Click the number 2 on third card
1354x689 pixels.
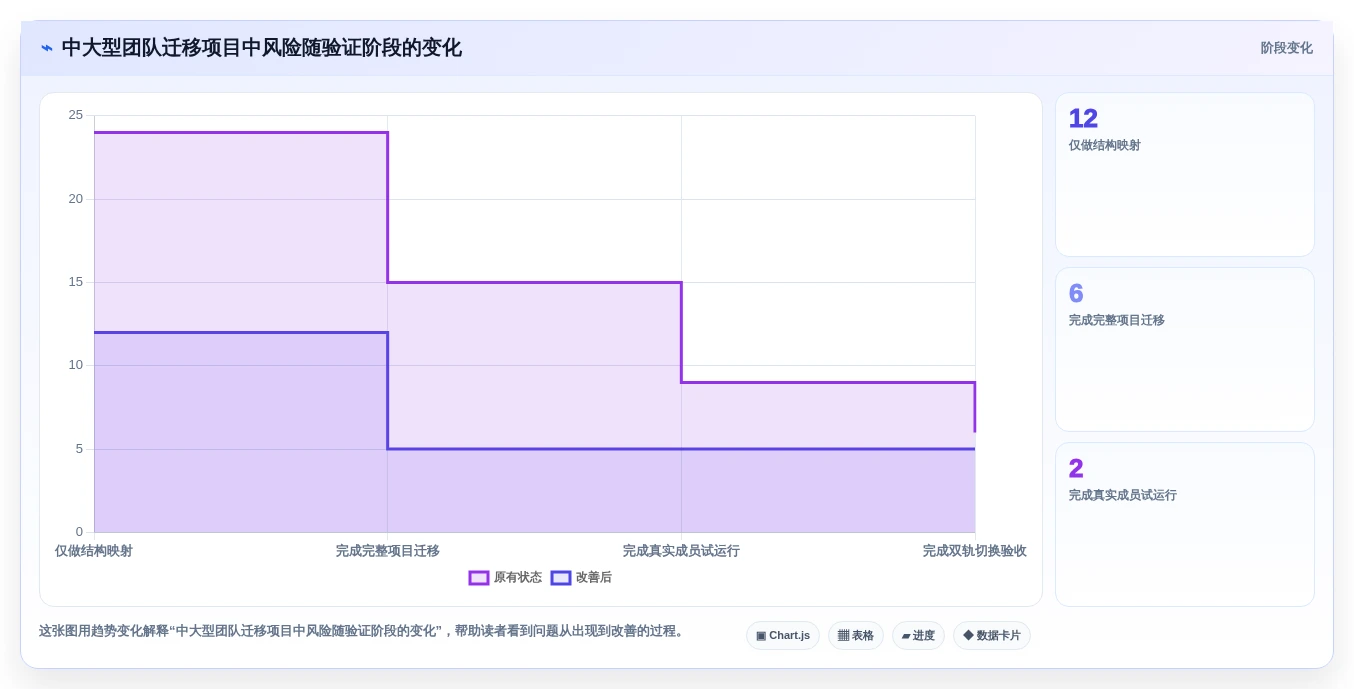(1076, 469)
